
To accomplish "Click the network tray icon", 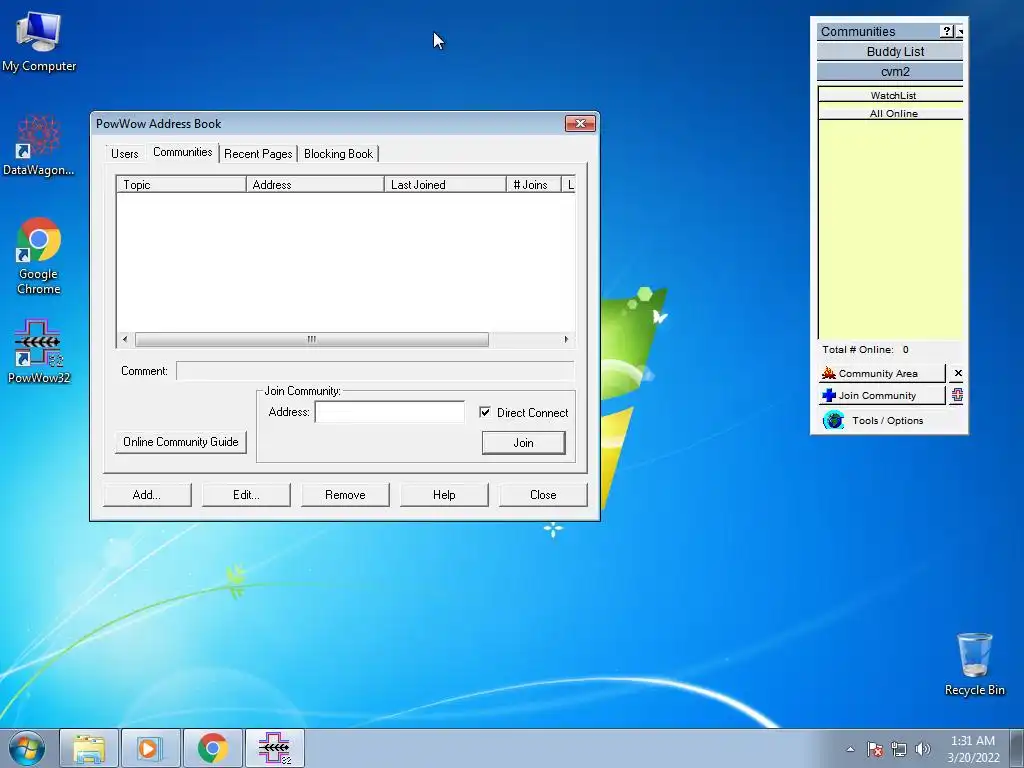I will pos(899,749).
